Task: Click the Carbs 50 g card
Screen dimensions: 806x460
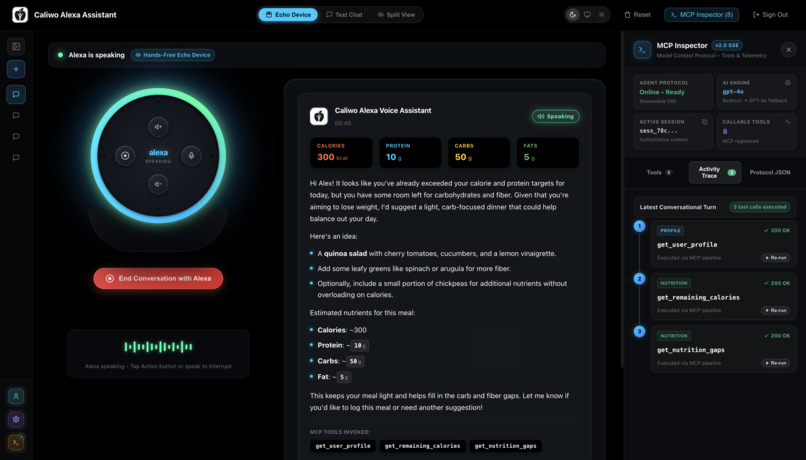Action: coord(479,152)
